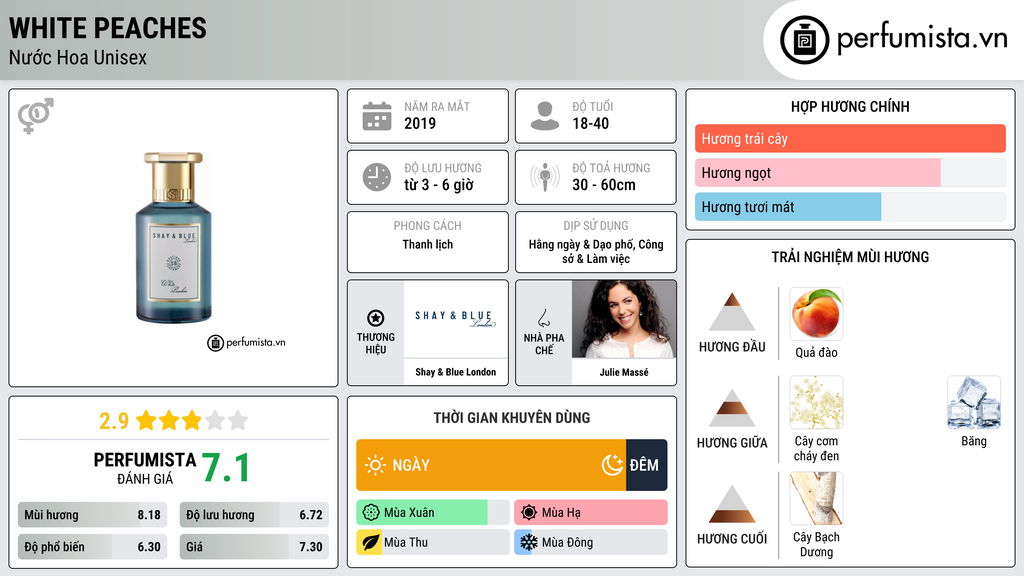Click the summer sun icon
The height and width of the screenshot is (576, 1024).
[x=529, y=513]
